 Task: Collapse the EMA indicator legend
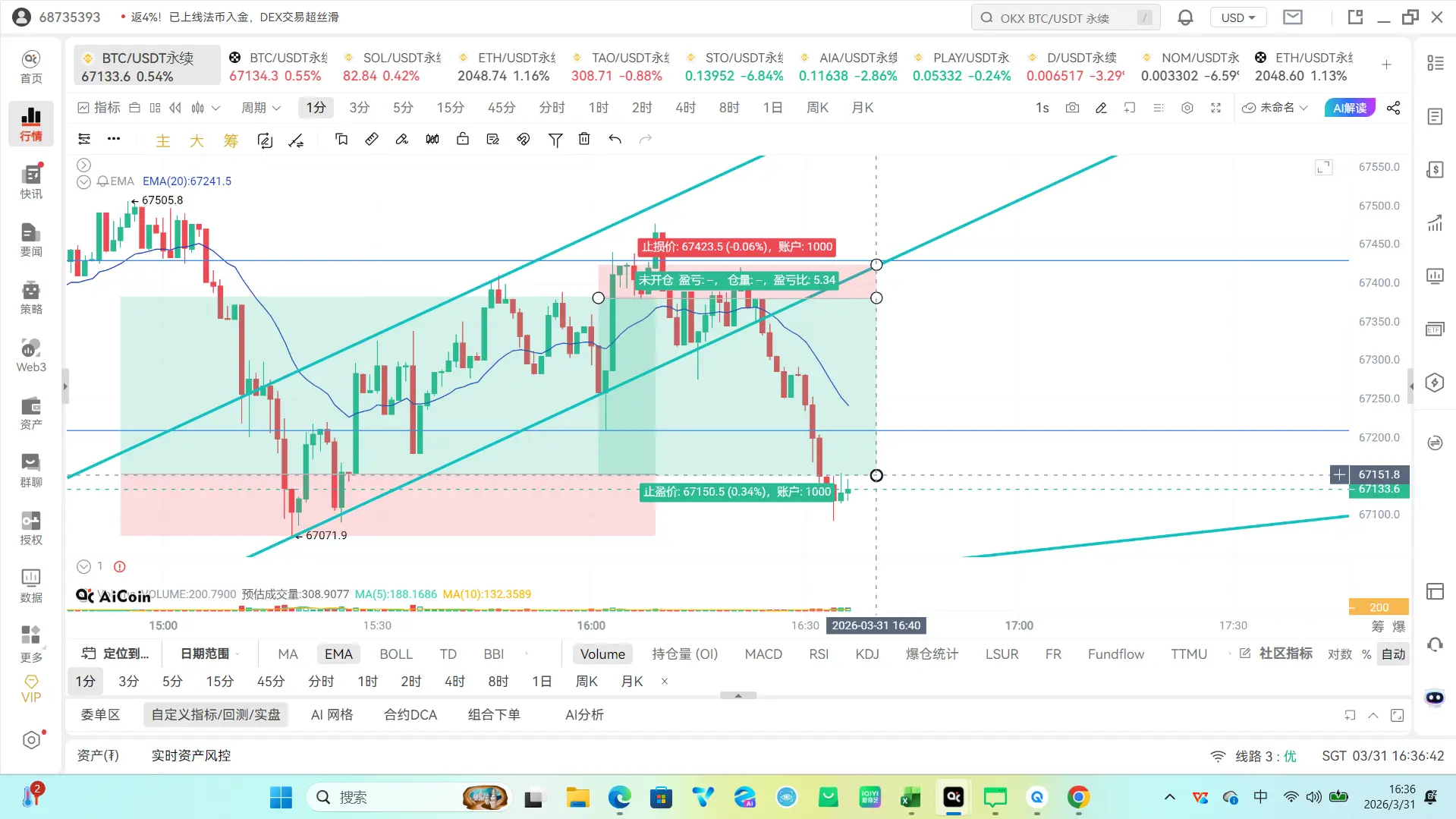pos(83,181)
